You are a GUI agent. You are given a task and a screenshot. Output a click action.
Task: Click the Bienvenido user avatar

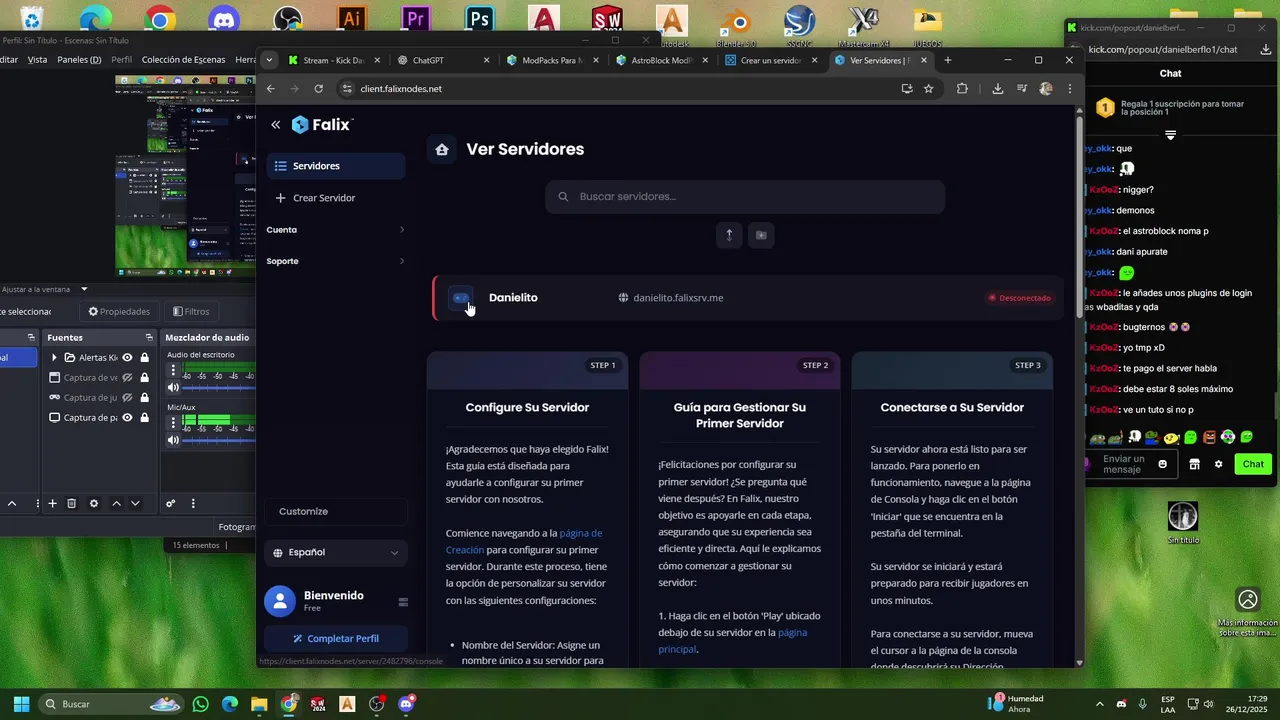280,601
